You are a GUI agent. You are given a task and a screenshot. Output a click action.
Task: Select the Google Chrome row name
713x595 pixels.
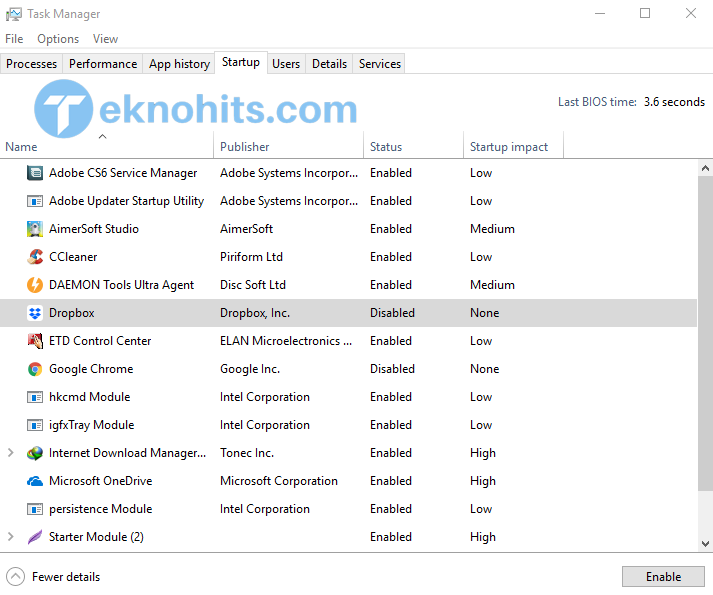91,369
